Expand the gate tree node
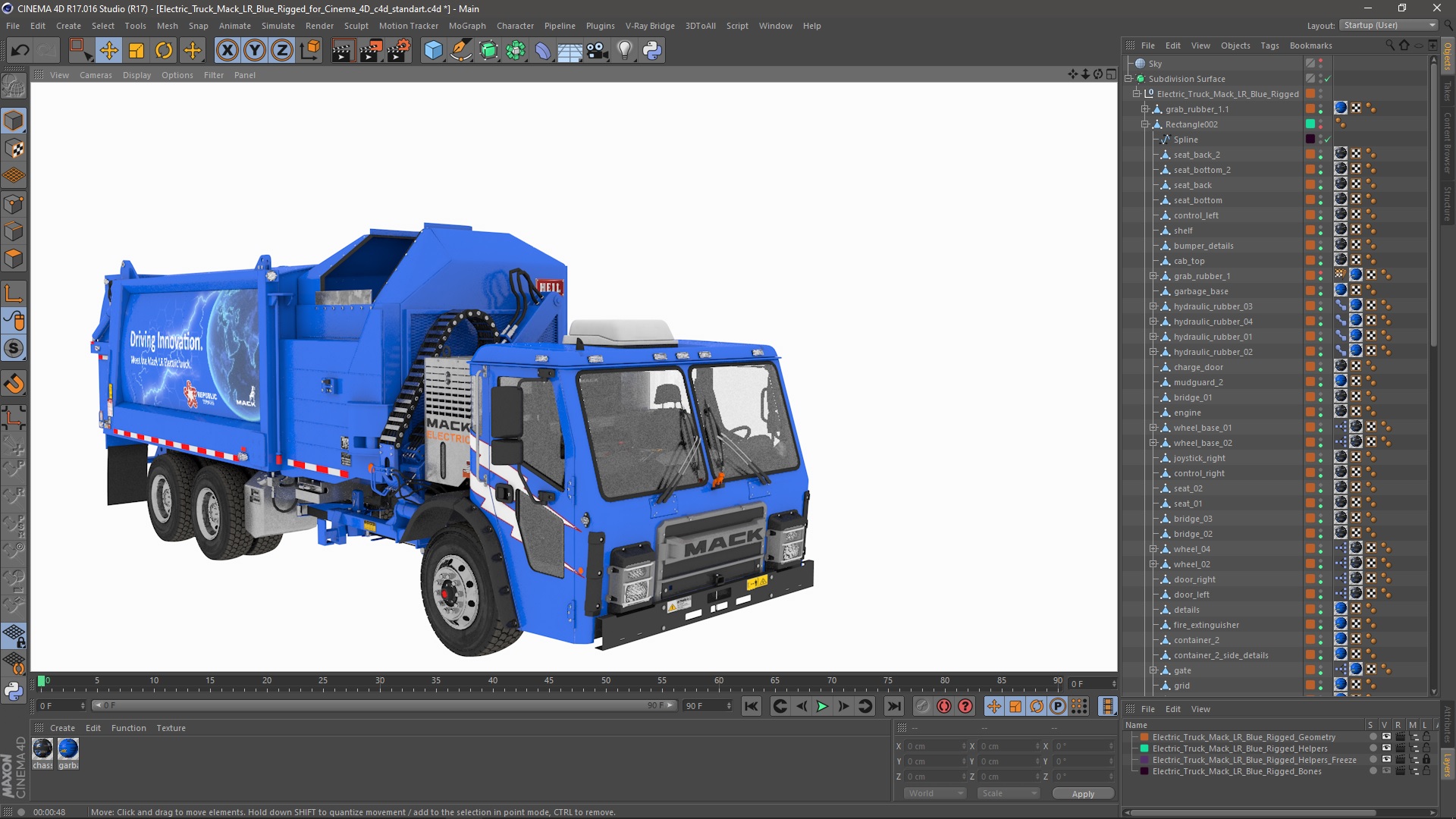This screenshot has width=1456, height=819. (x=1153, y=670)
